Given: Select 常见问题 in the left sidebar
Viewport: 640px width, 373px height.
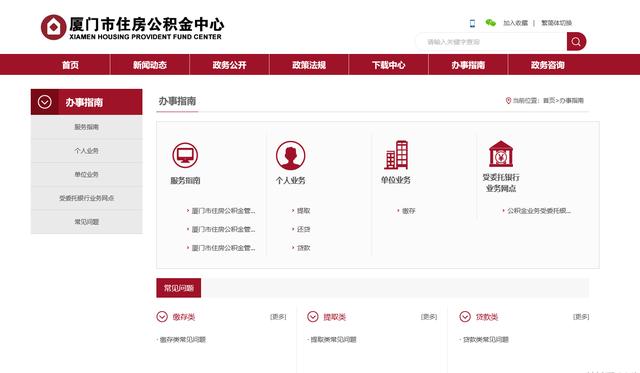Looking at the screenshot, I should (87, 222).
